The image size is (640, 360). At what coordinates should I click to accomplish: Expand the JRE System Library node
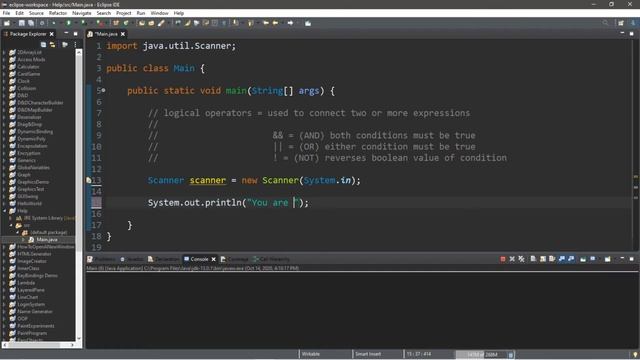click(11, 218)
